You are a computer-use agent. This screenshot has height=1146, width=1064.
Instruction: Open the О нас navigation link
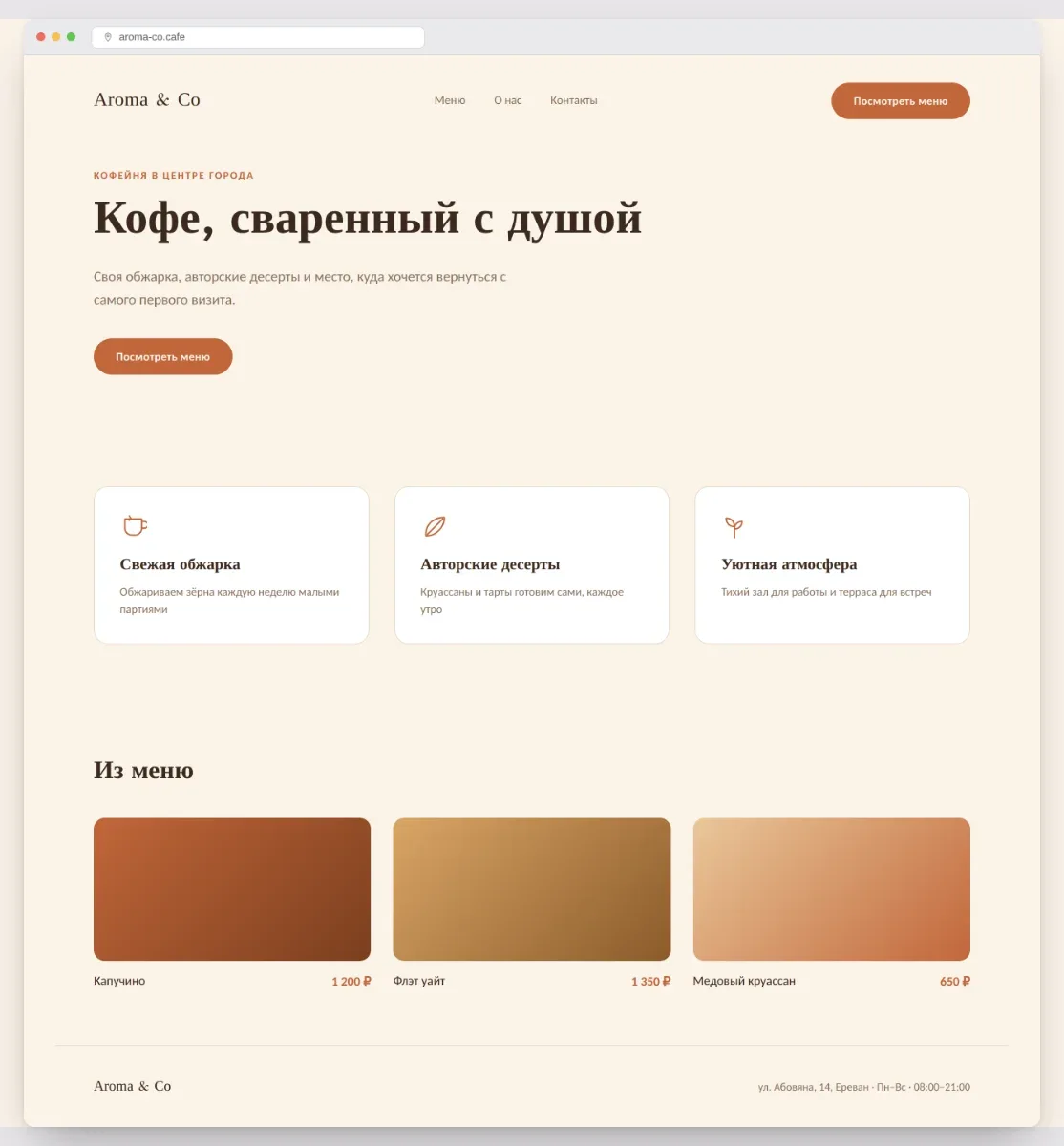(x=508, y=100)
